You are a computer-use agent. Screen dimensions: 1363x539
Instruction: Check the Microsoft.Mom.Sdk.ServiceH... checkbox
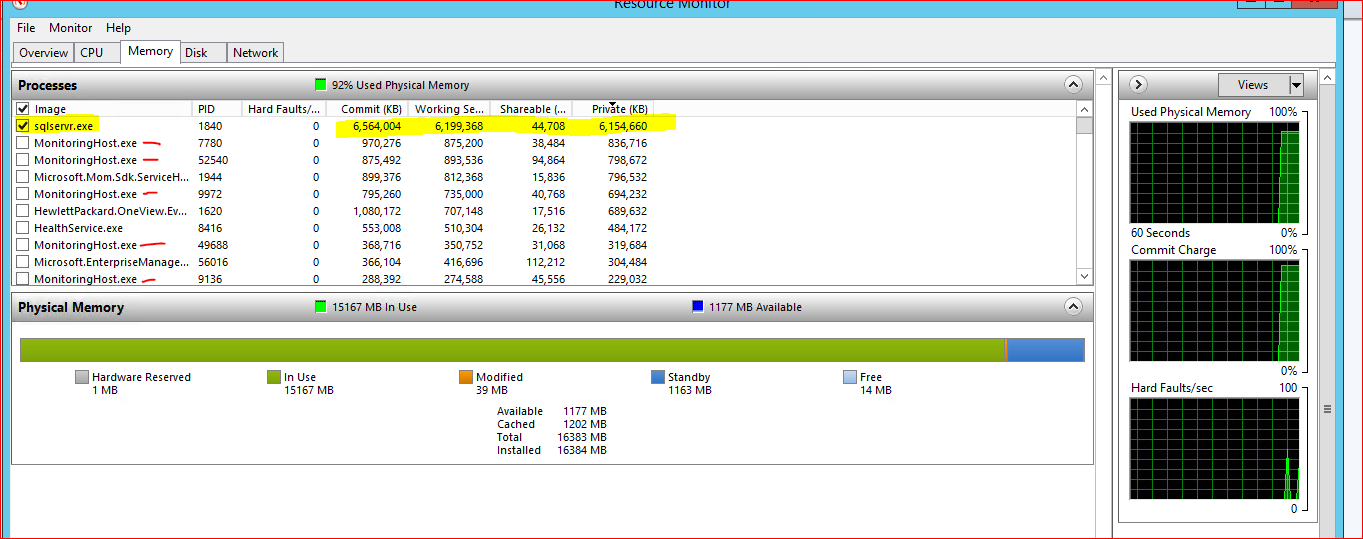[x=23, y=177]
